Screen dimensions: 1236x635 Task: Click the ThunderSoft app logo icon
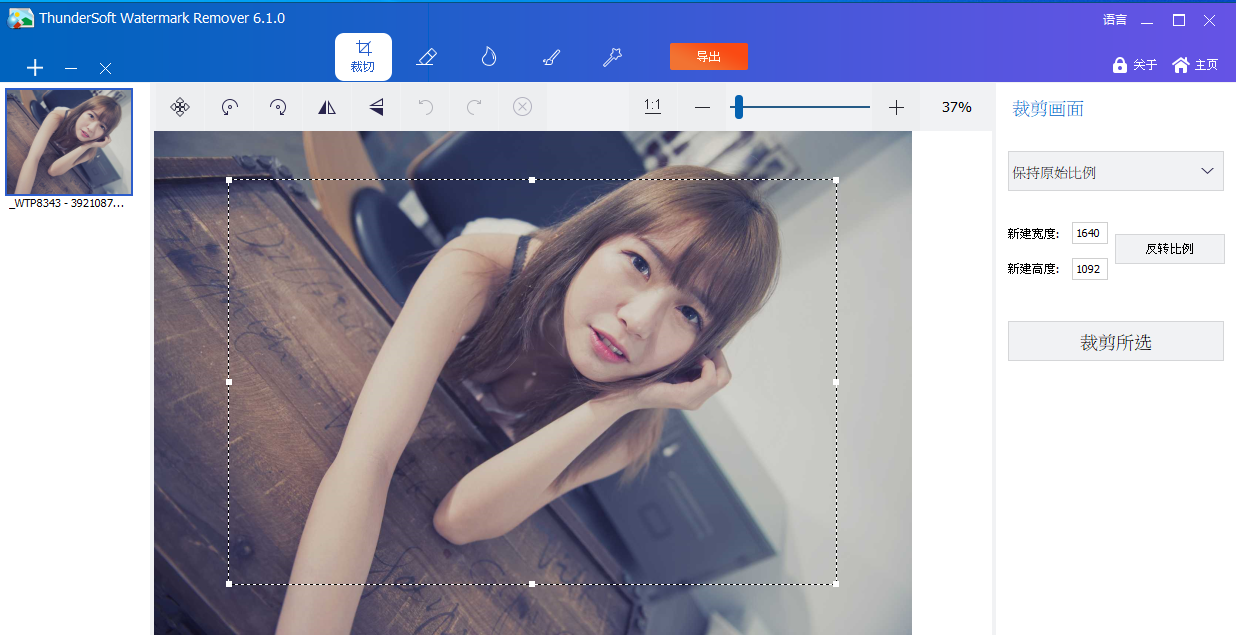(21, 18)
